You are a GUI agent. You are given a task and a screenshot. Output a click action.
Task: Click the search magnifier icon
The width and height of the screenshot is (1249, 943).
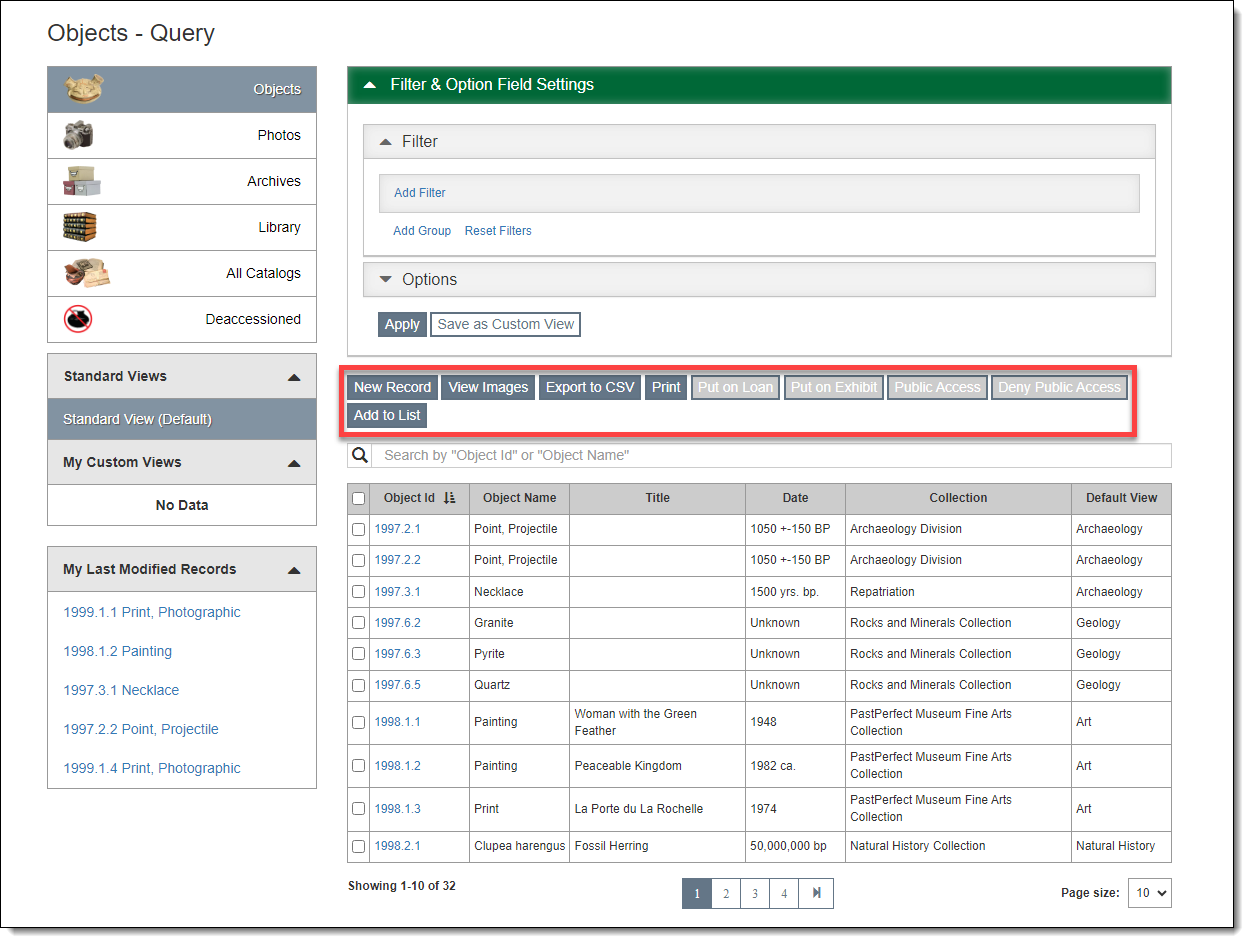tap(360, 455)
